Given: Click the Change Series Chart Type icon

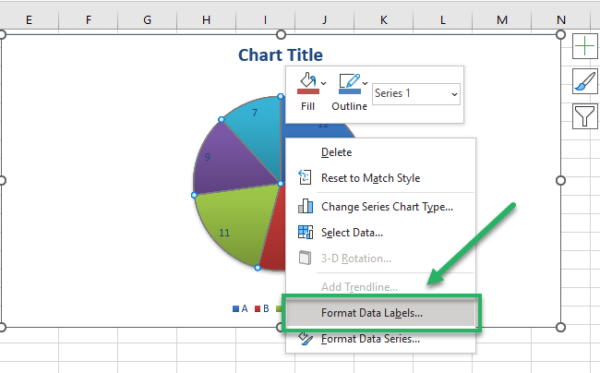Looking at the screenshot, I should coord(305,206).
